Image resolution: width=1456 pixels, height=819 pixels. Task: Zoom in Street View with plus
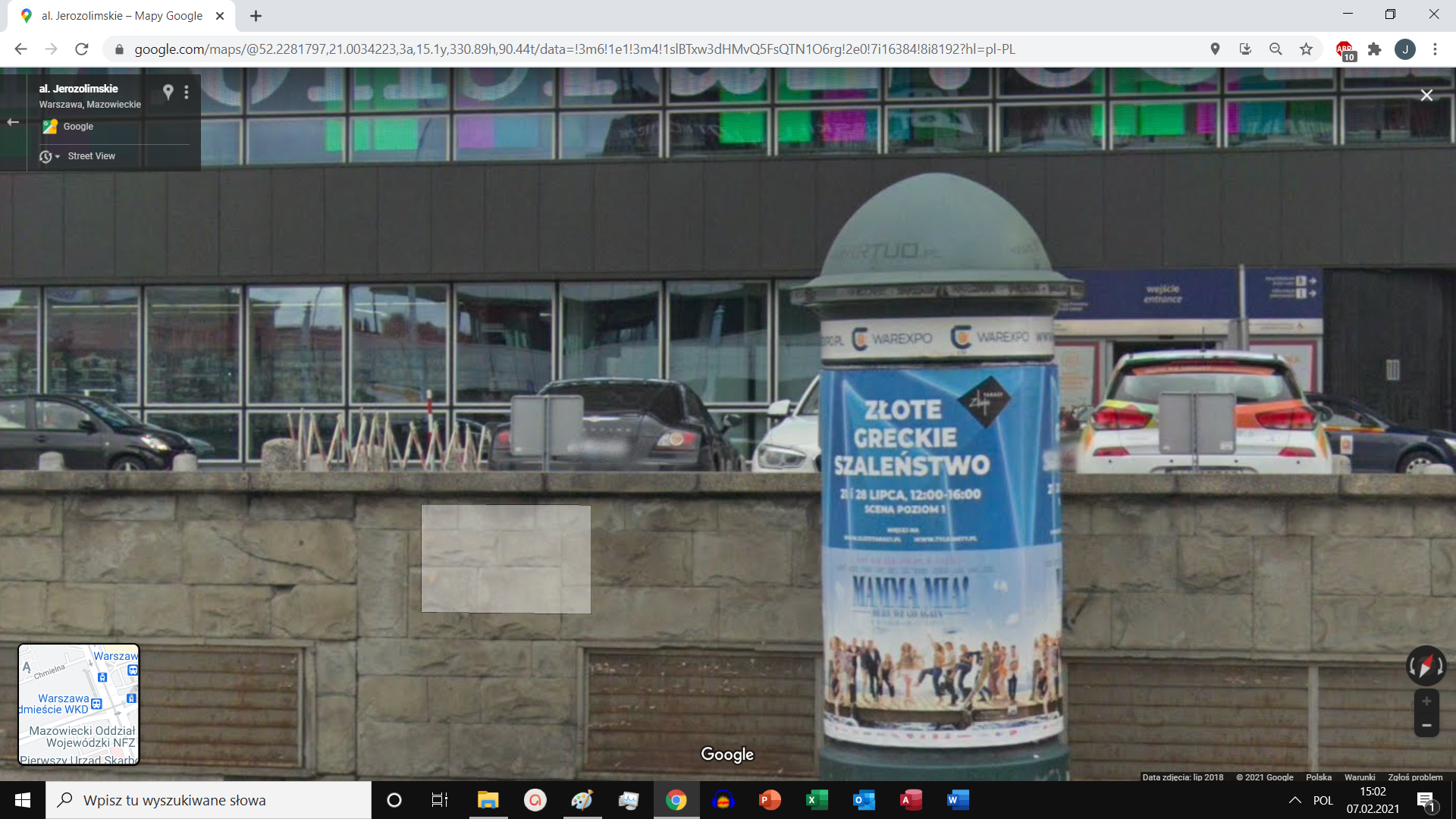[x=1426, y=701]
